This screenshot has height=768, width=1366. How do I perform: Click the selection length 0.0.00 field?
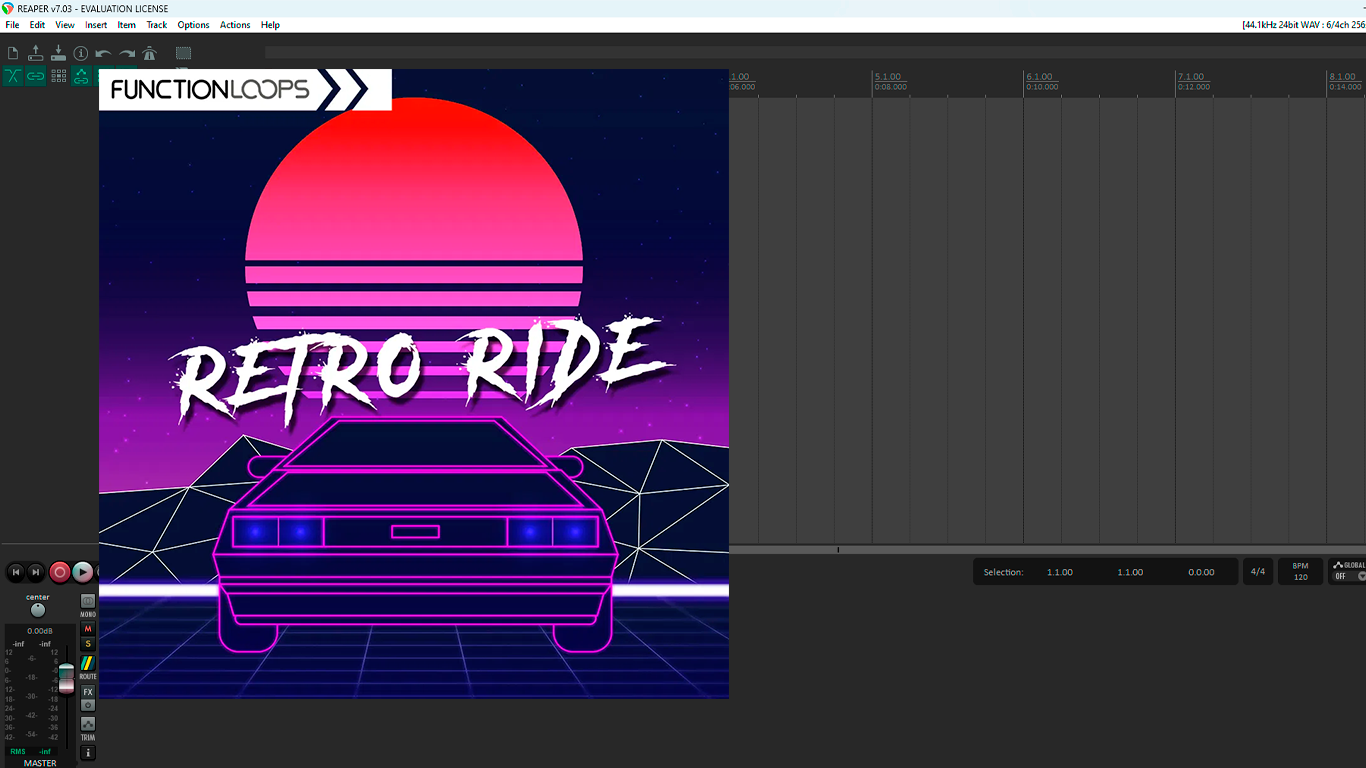[1201, 572]
